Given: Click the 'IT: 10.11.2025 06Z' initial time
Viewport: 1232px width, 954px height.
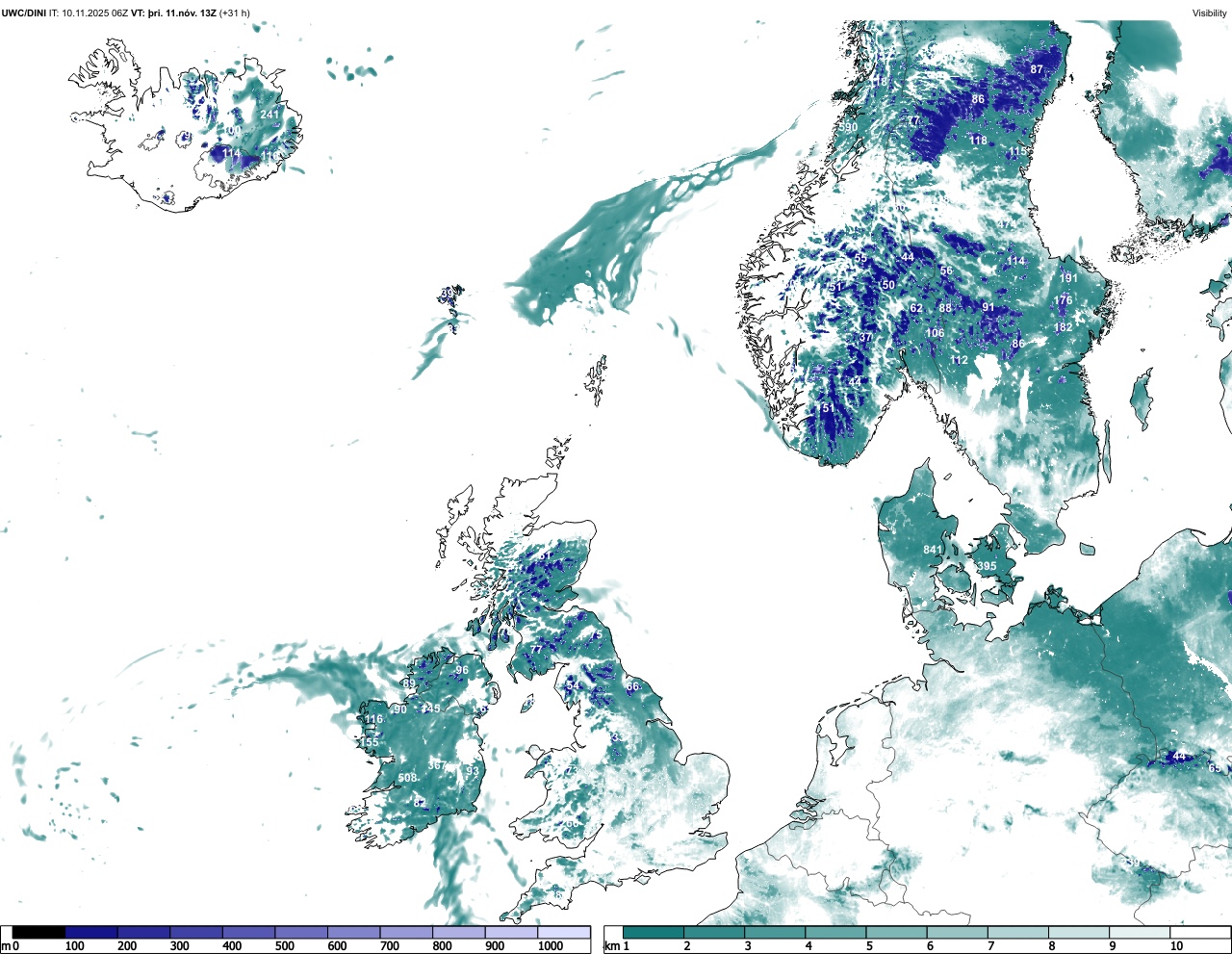Looking at the screenshot, I should (89, 13).
